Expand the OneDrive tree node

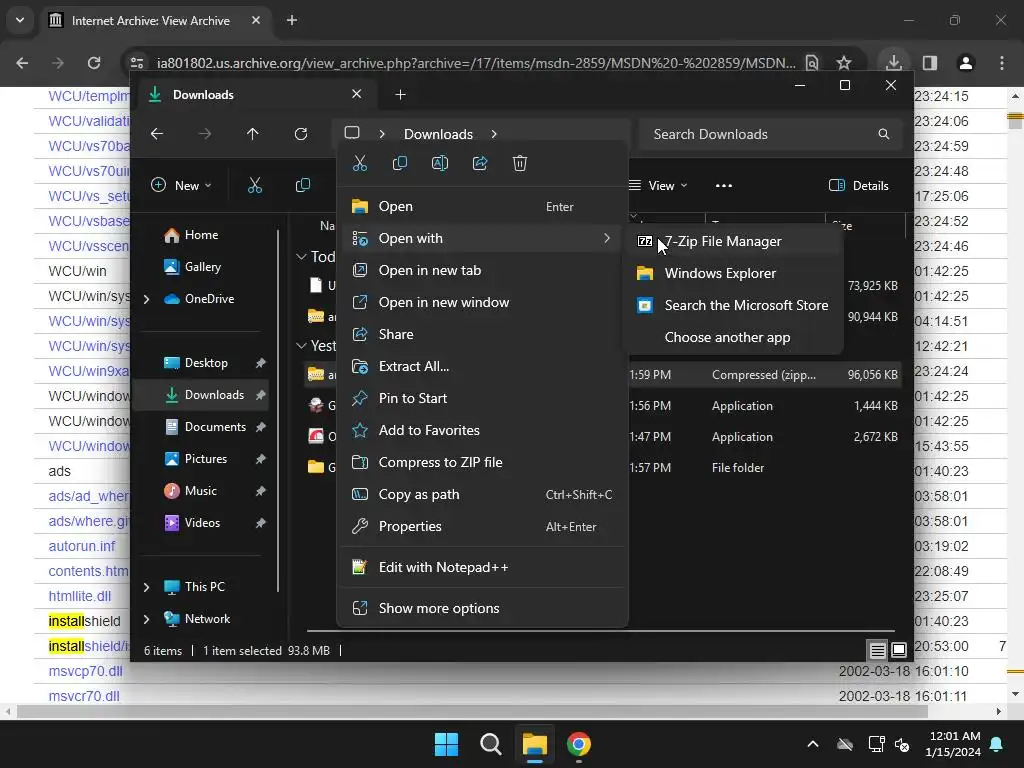click(x=146, y=299)
